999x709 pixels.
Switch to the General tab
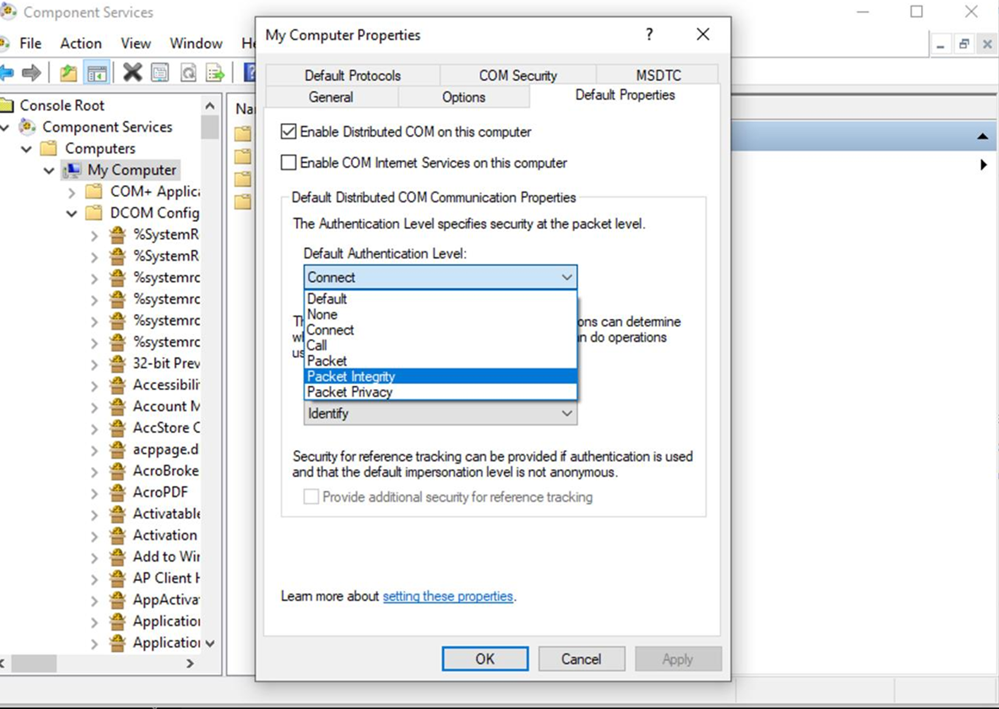[x=331, y=97]
